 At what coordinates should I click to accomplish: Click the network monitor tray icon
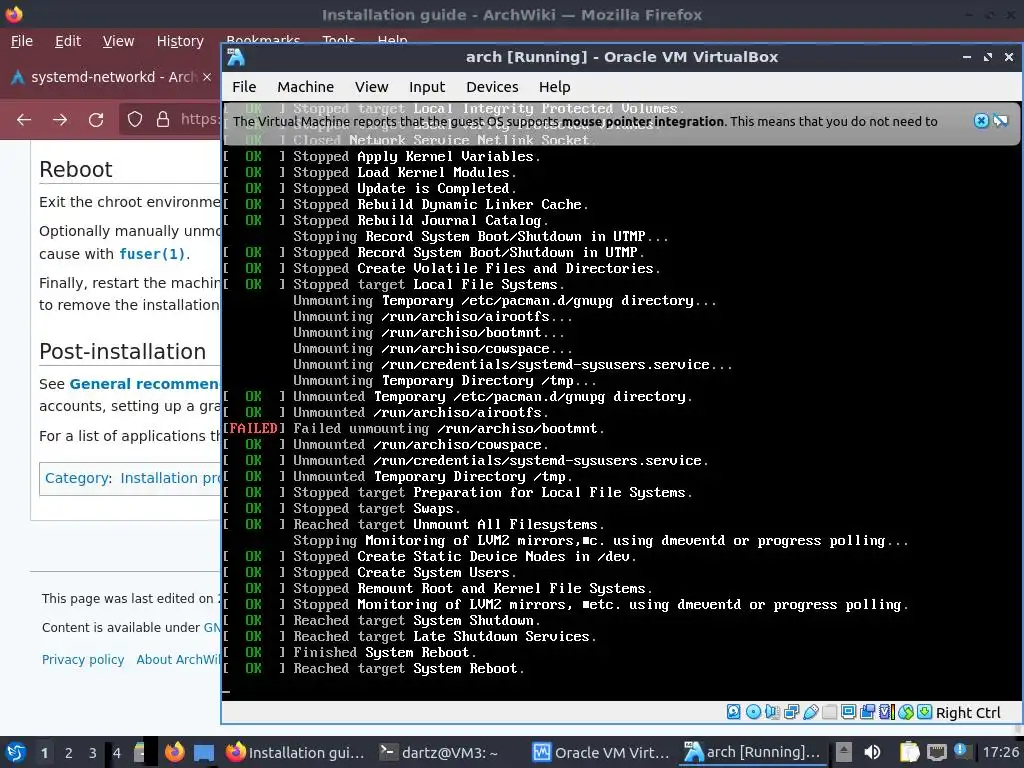point(936,752)
